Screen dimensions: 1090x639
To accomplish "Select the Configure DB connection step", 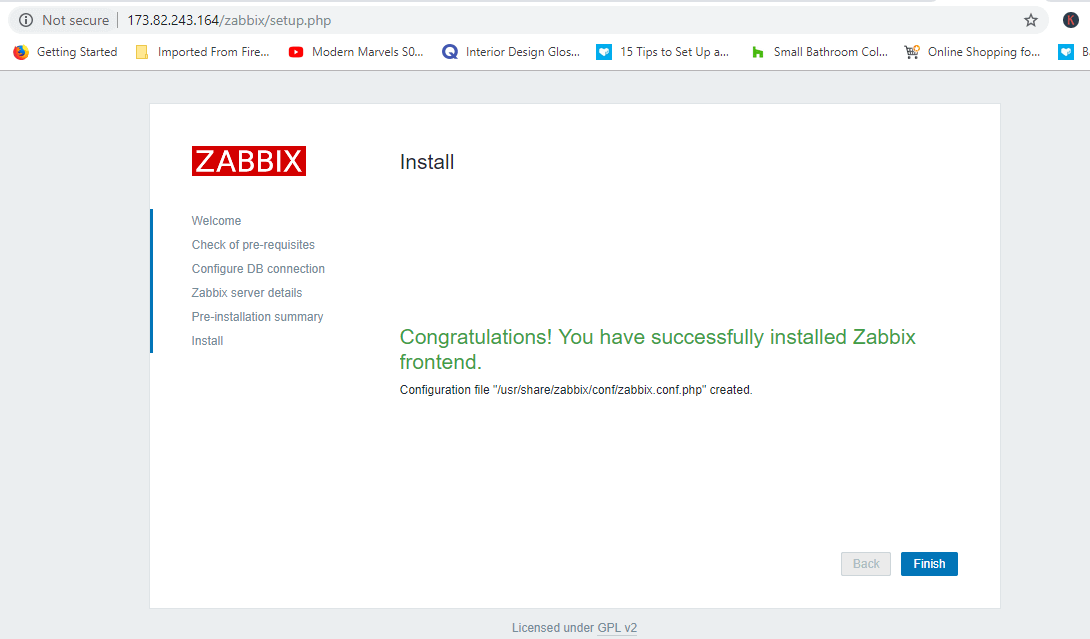I will tap(258, 269).
